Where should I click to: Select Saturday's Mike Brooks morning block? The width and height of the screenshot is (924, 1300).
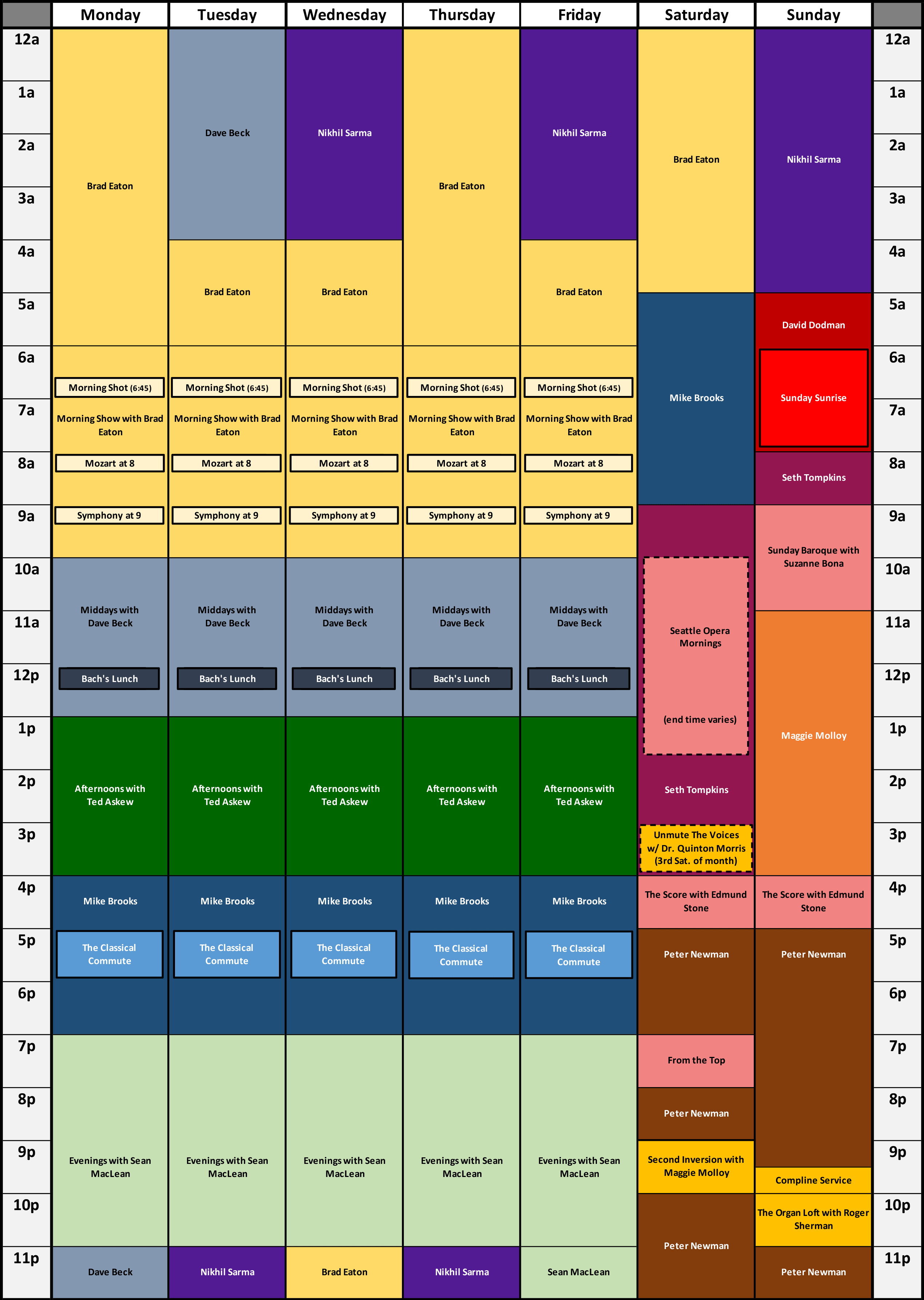click(x=696, y=399)
